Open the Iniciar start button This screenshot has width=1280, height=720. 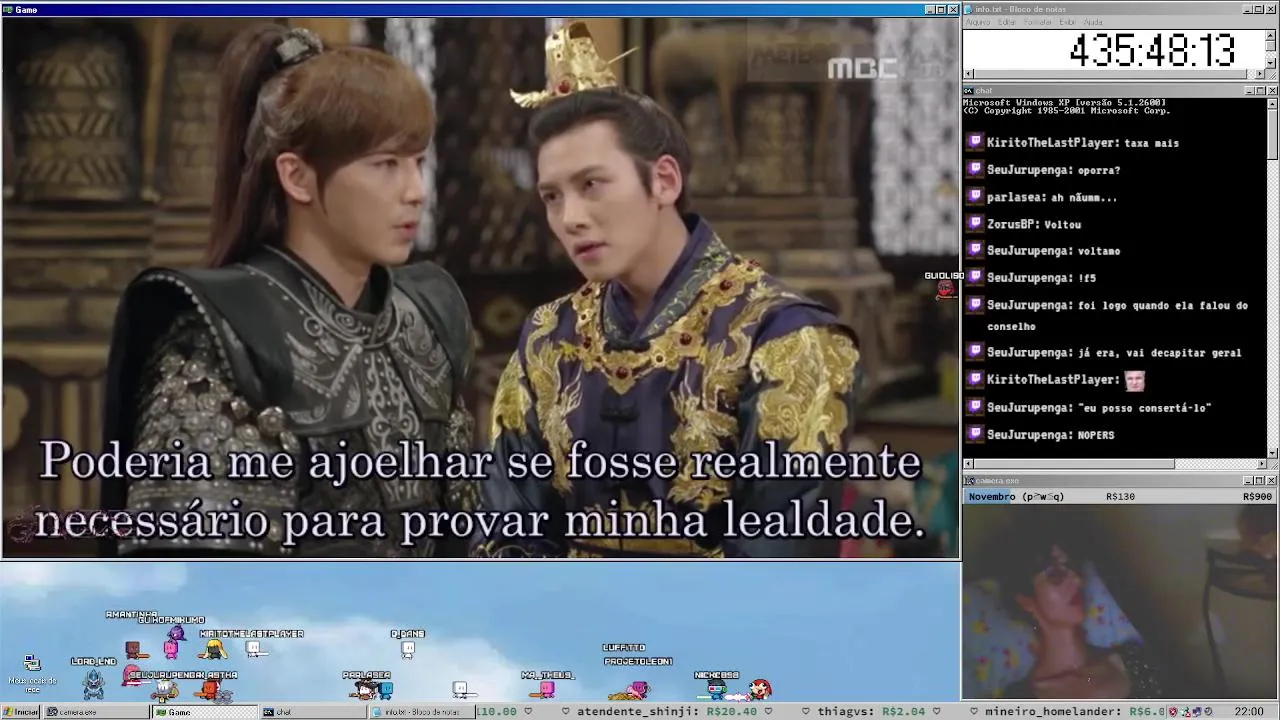[20, 712]
